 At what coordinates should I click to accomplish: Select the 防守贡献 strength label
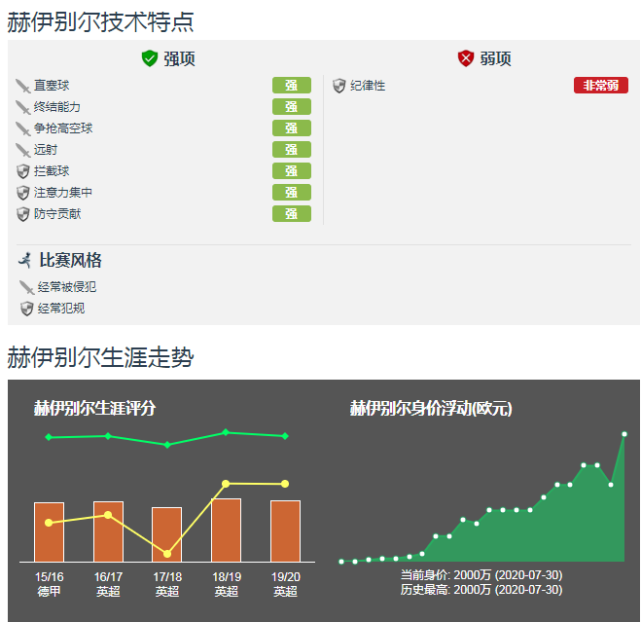pyautogui.click(x=57, y=214)
